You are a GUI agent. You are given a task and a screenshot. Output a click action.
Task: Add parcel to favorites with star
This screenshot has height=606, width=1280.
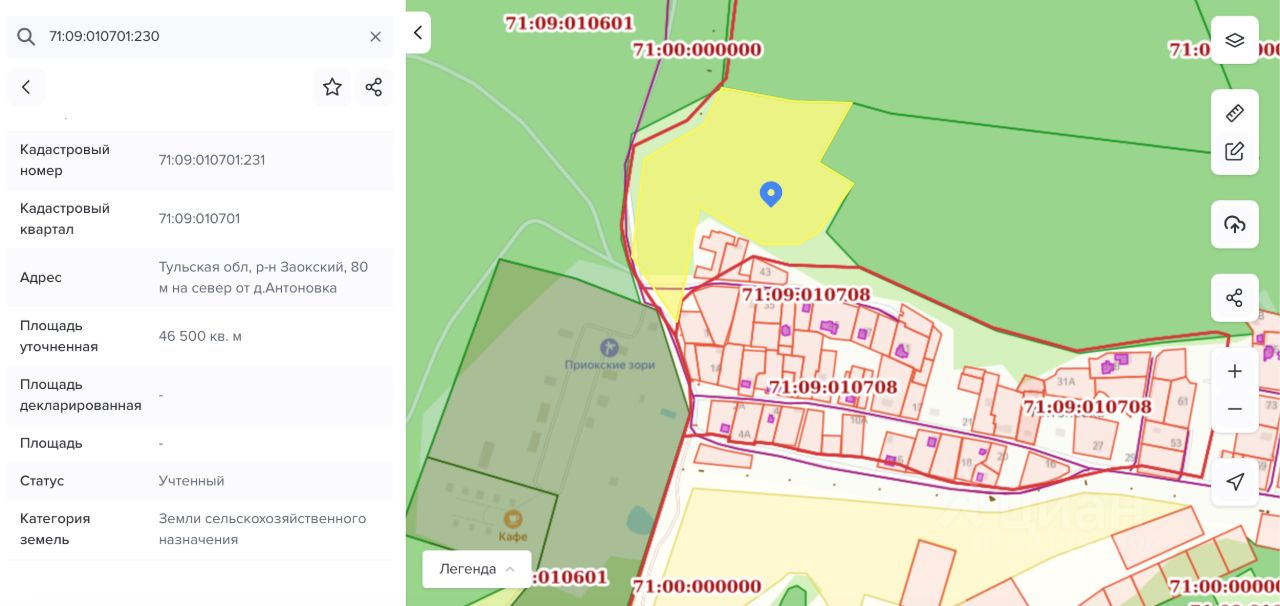tap(332, 87)
